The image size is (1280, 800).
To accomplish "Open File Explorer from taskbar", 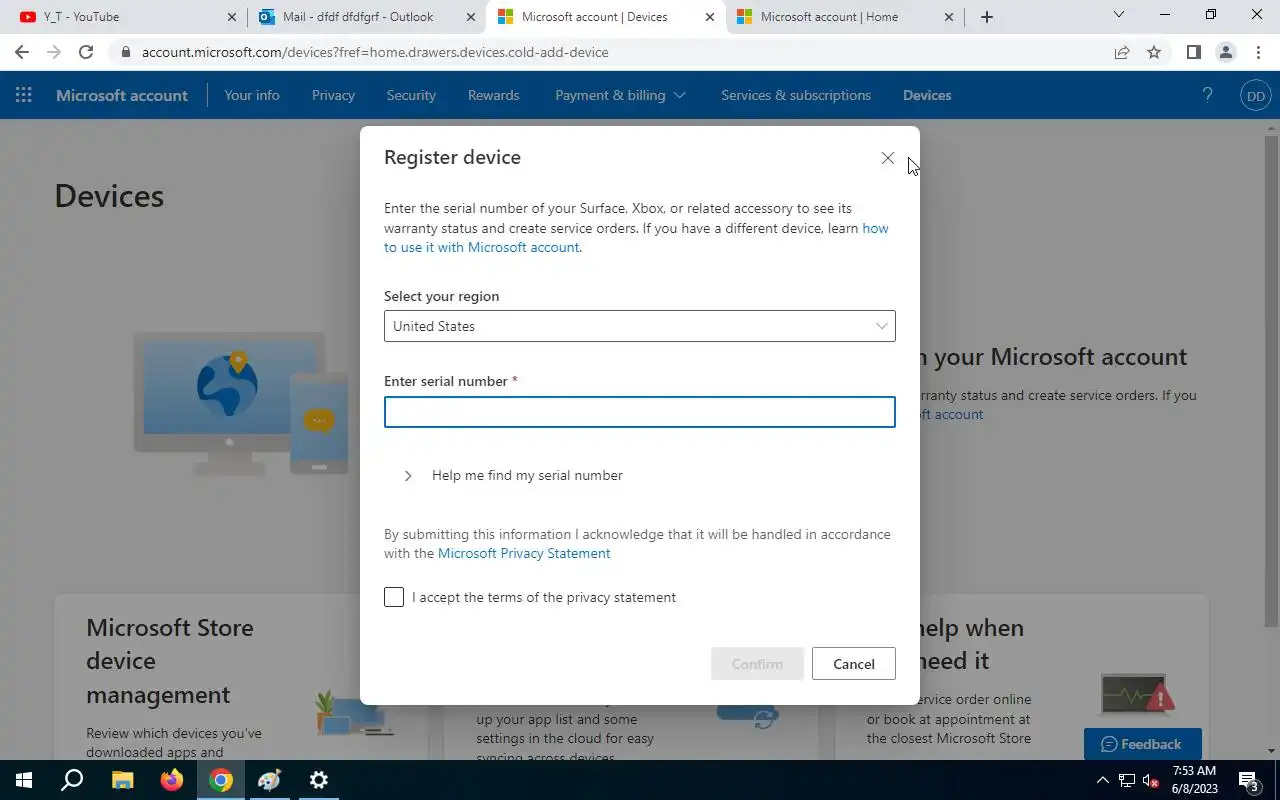I will click(122, 780).
